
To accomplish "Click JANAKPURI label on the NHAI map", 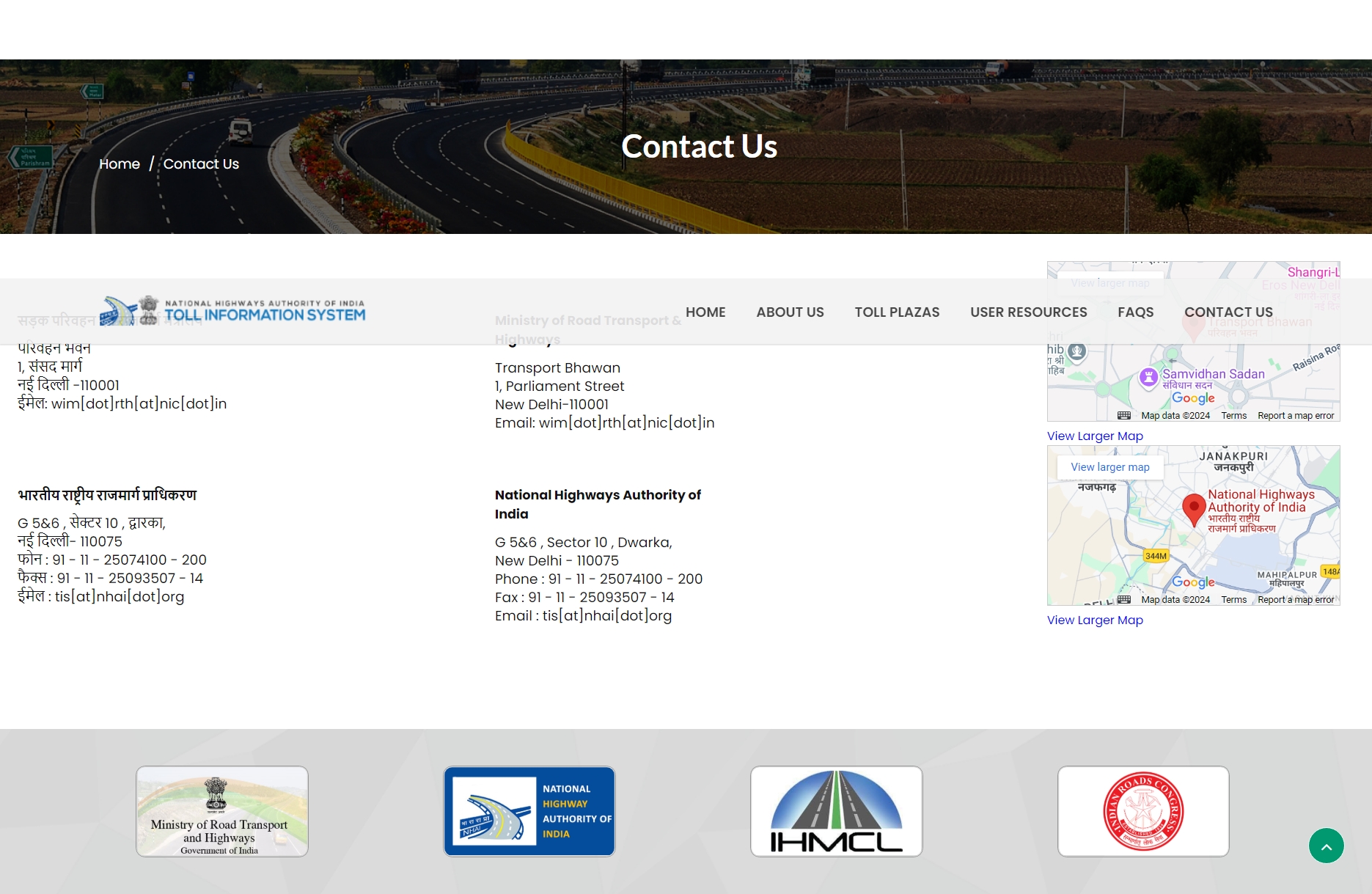I will coord(1233,456).
